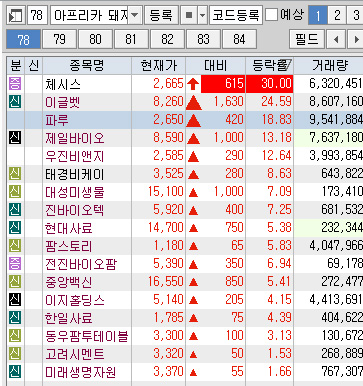The width and height of the screenshot is (363, 386).
Task: Click the red 30.00 rate cell for 체시스
Action: point(269,84)
